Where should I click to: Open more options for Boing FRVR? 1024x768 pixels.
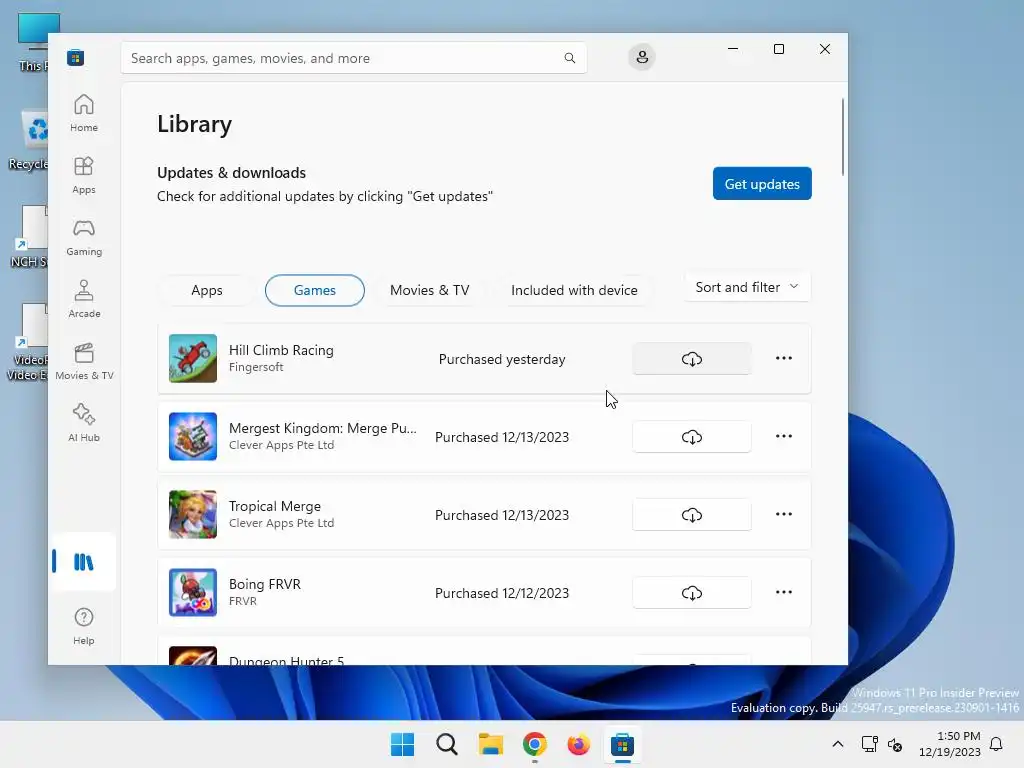pos(784,592)
